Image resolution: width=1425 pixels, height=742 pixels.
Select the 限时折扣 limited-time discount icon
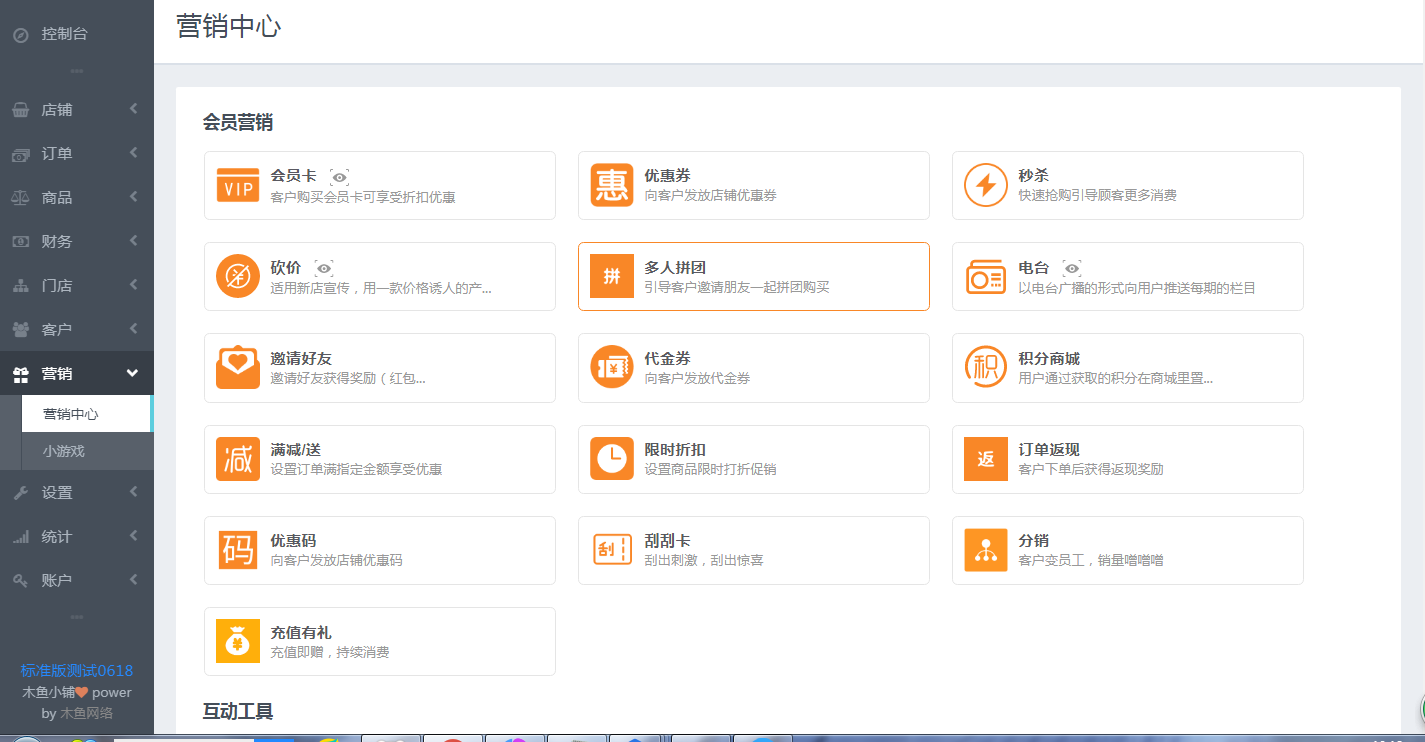(611, 459)
